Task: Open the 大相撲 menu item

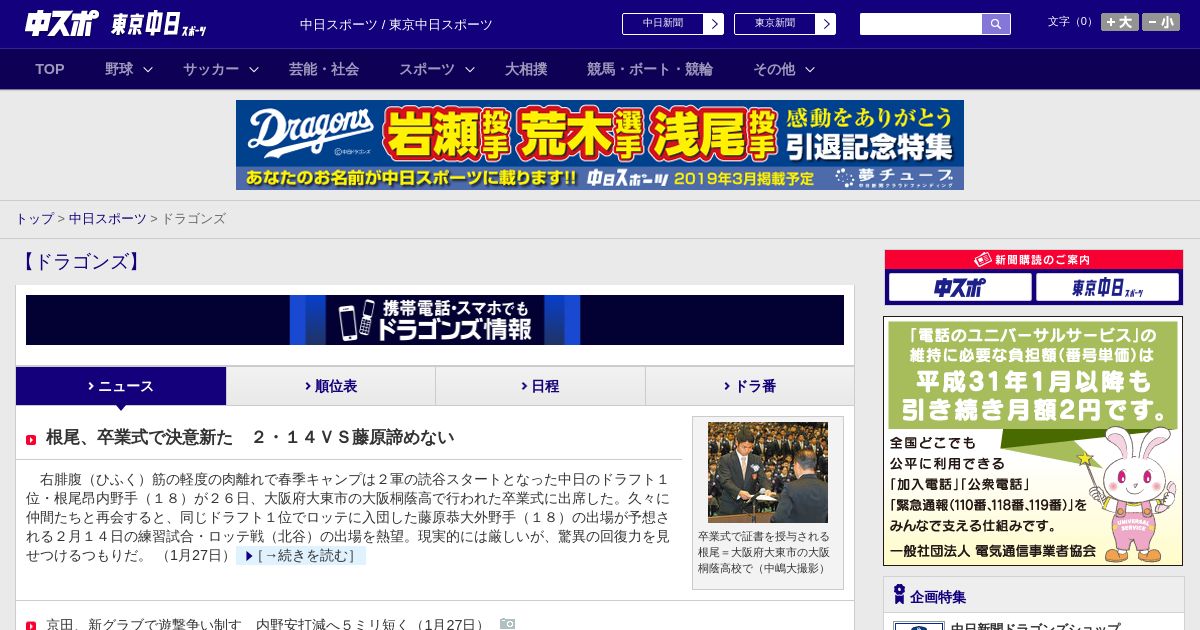Action: 526,69
